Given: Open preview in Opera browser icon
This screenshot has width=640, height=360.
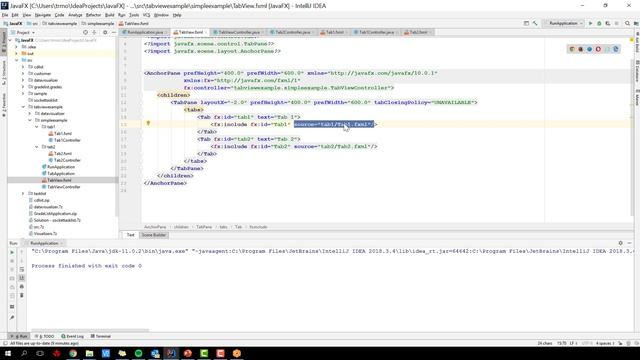Looking at the screenshot, I should tap(598, 49).
